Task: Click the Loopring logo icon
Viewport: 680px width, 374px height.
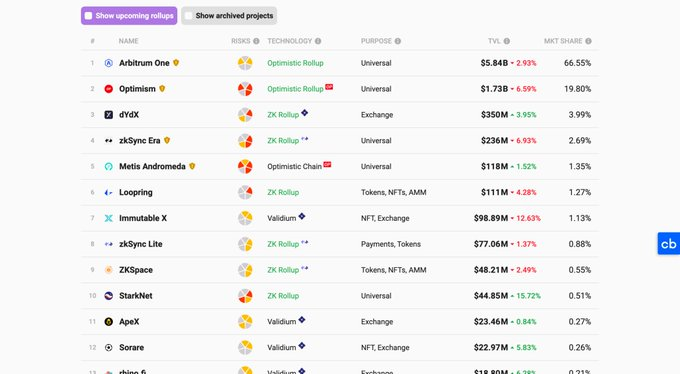Action: tap(109, 192)
